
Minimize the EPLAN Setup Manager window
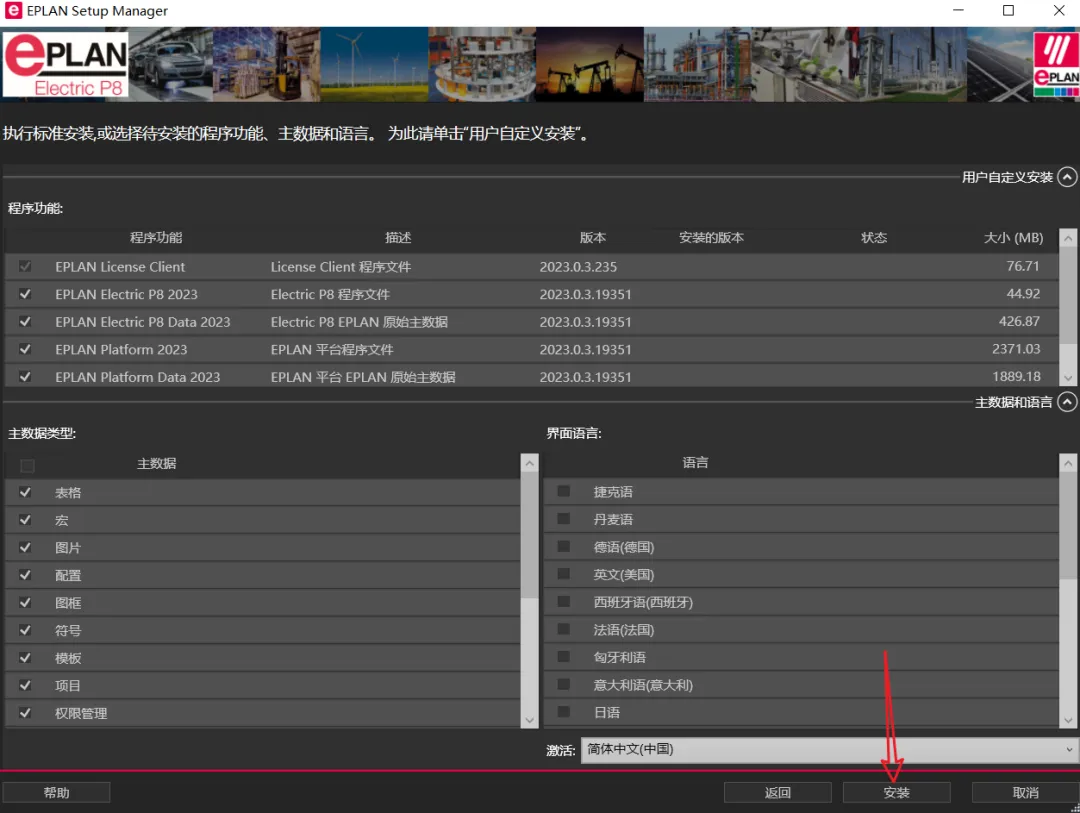tap(958, 10)
